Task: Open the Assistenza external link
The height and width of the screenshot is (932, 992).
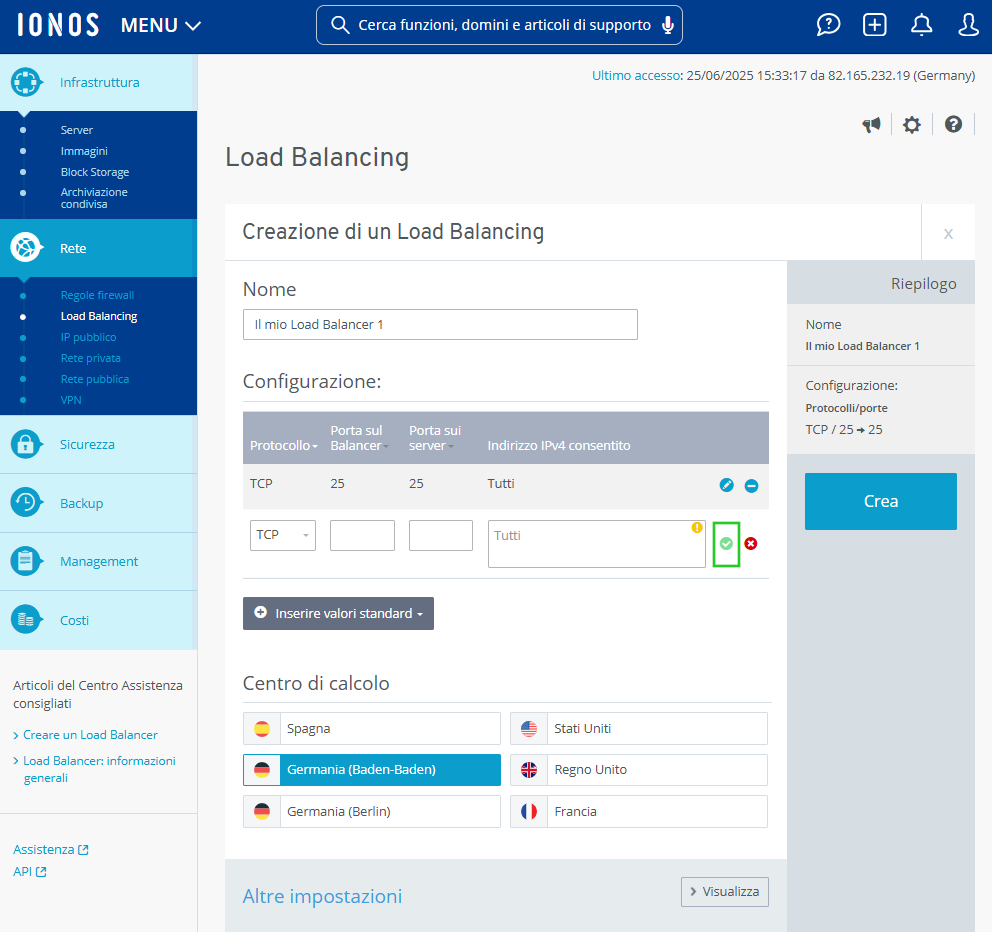Action: [51, 849]
